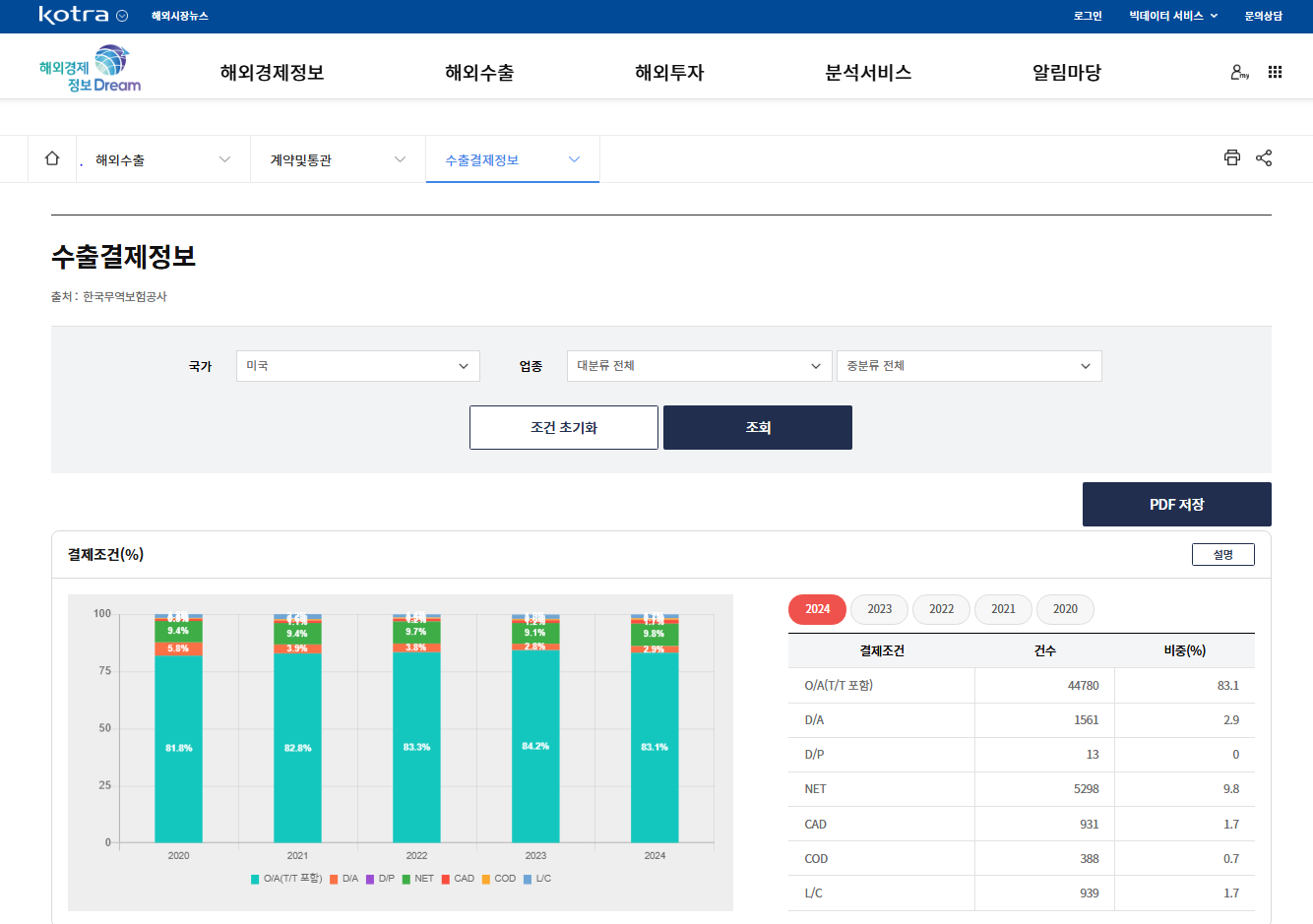Click the 2024 O/A bar segment
Viewport: 1313px width, 924px height.
pyautogui.click(x=655, y=748)
